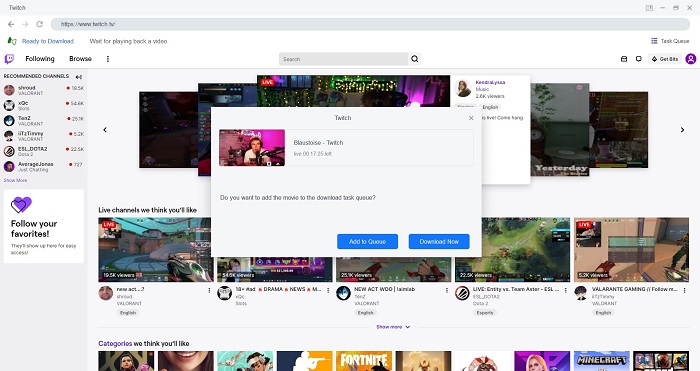Open 'VALARANTE GAMING' stream title

[x=634, y=289]
